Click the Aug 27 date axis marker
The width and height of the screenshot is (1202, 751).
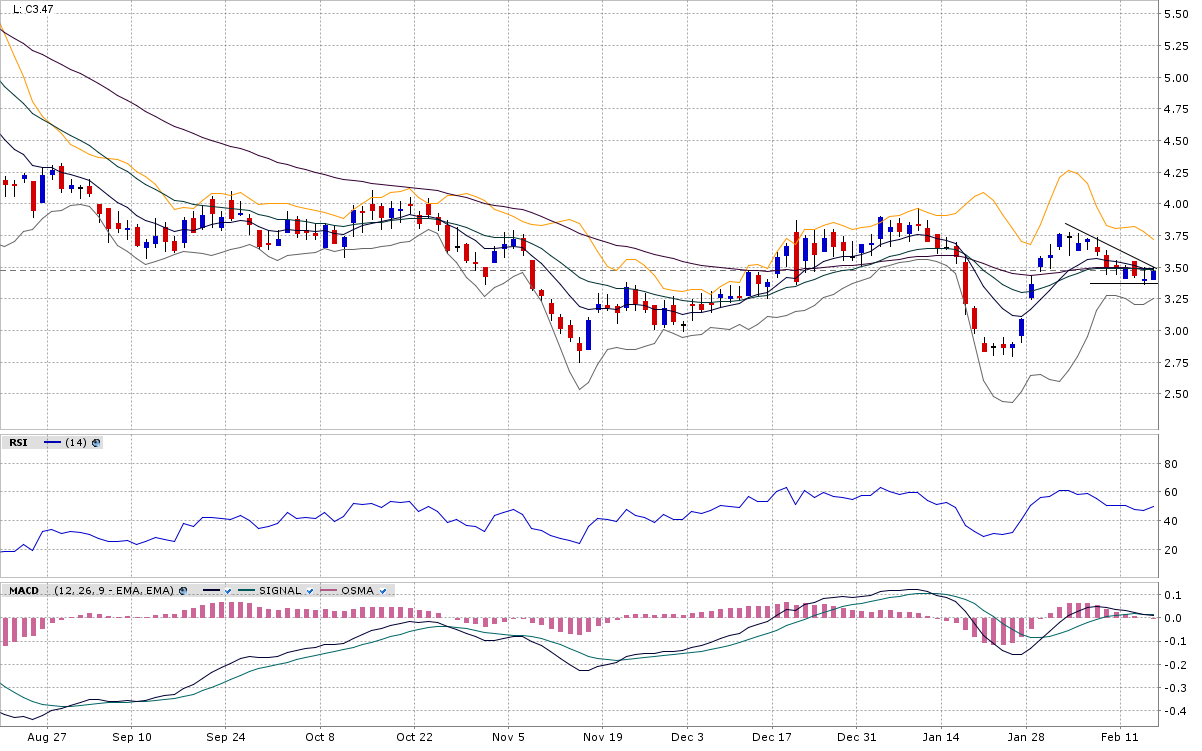tap(48, 737)
